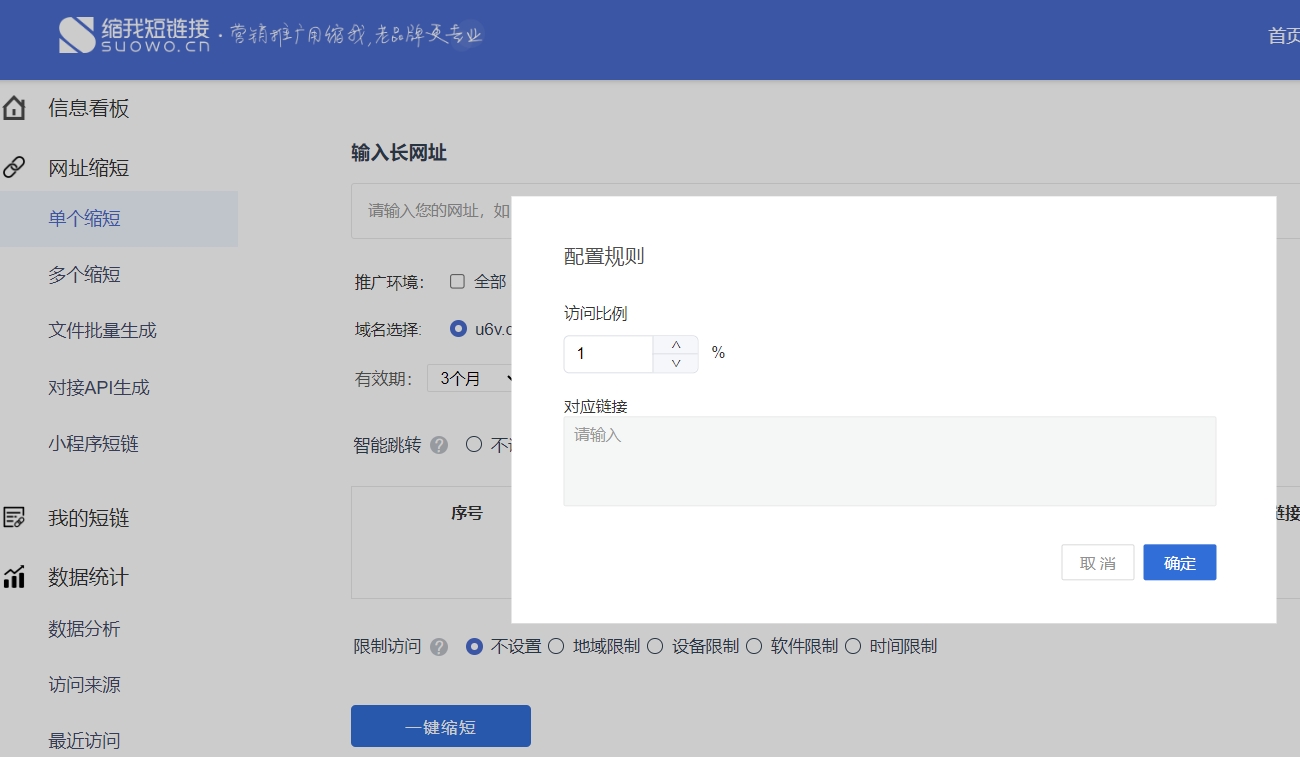Click the 对应链接 text area
Viewport: 1300px width, 757px height.
[x=889, y=461]
